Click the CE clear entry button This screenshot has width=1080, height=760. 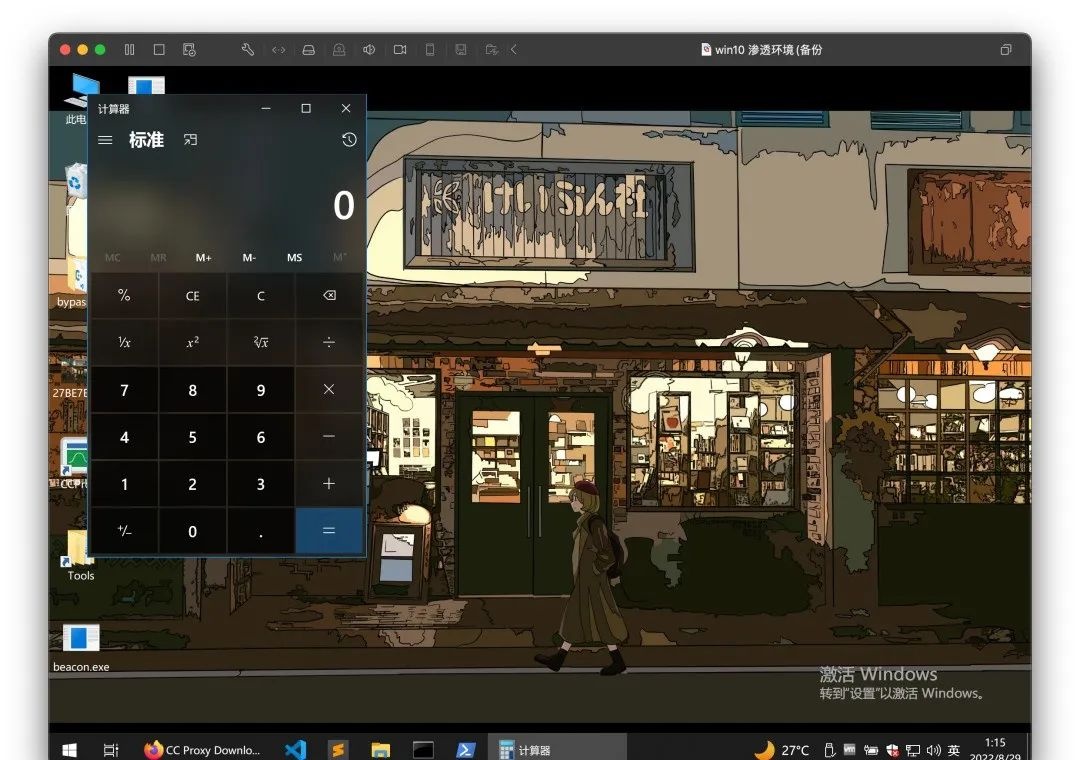tap(193, 296)
